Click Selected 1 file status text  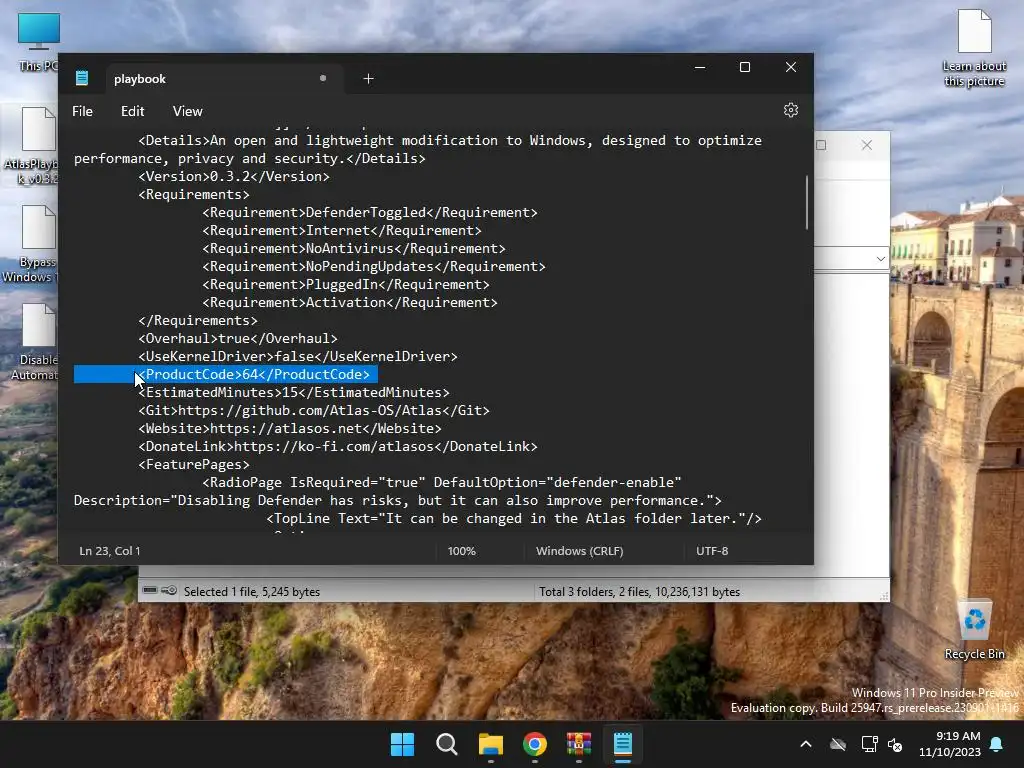point(252,592)
